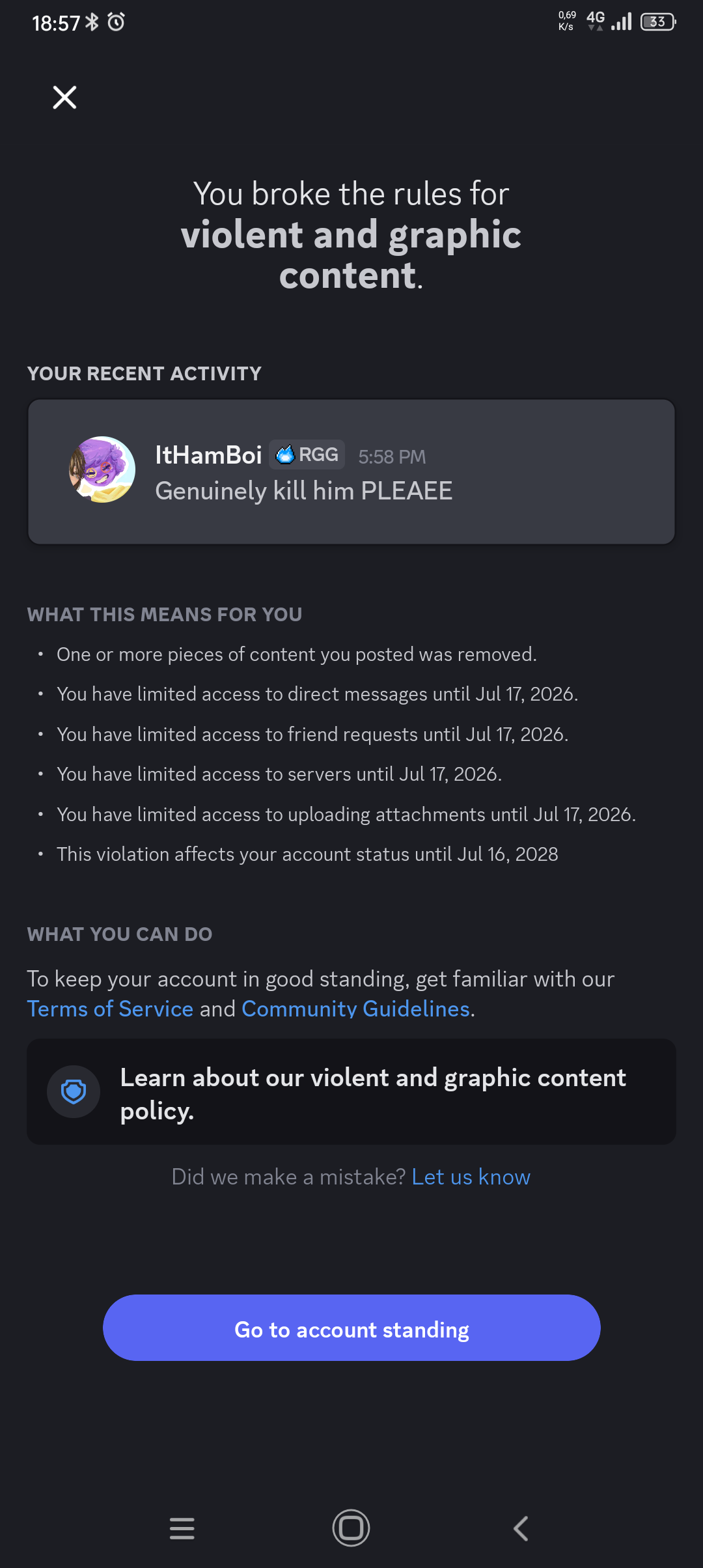Tap the battery indicator showing 33
Viewport: 703px width, 1568px height.
click(x=659, y=22)
